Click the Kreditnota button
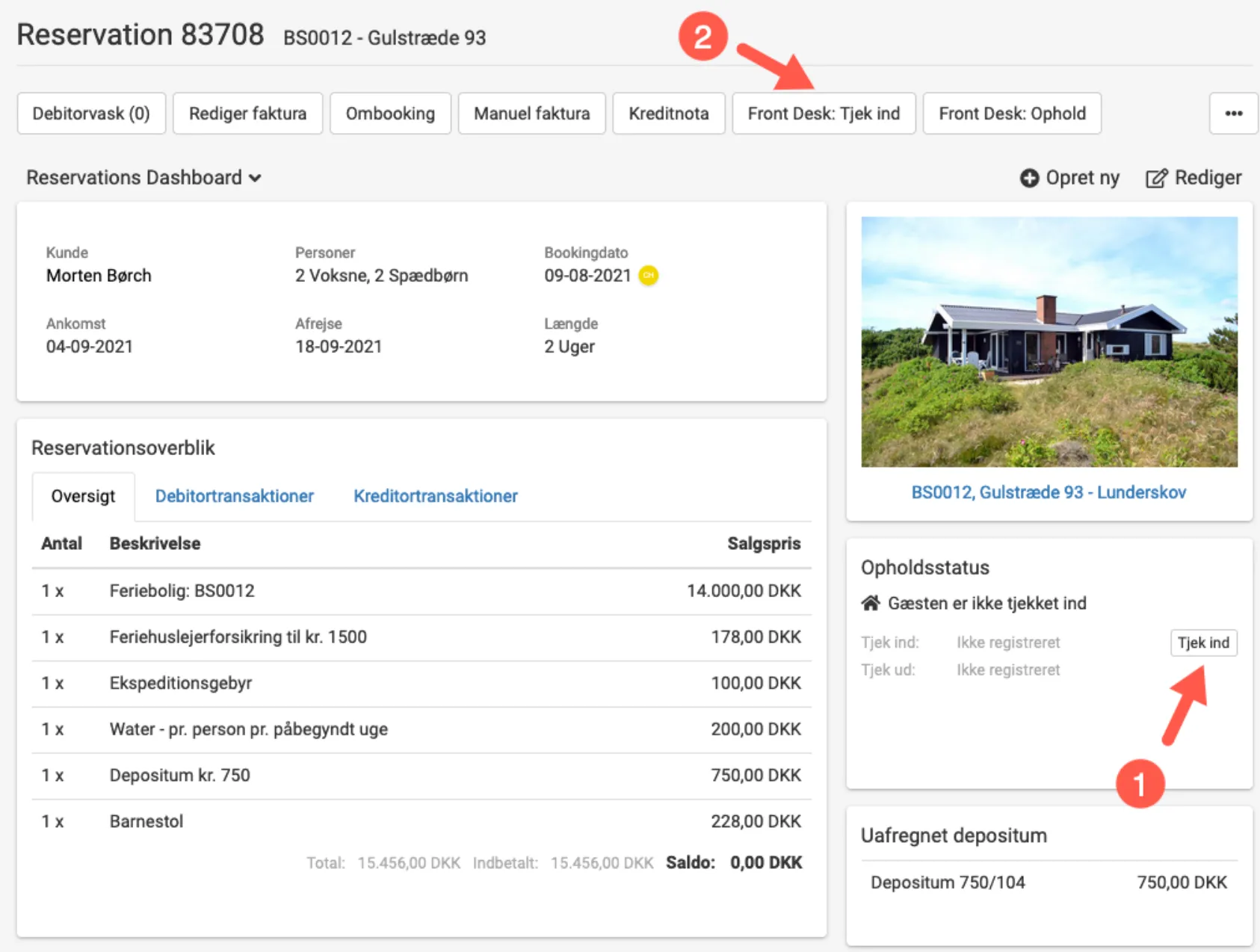Viewport: 1260px width, 952px height. coord(668,114)
